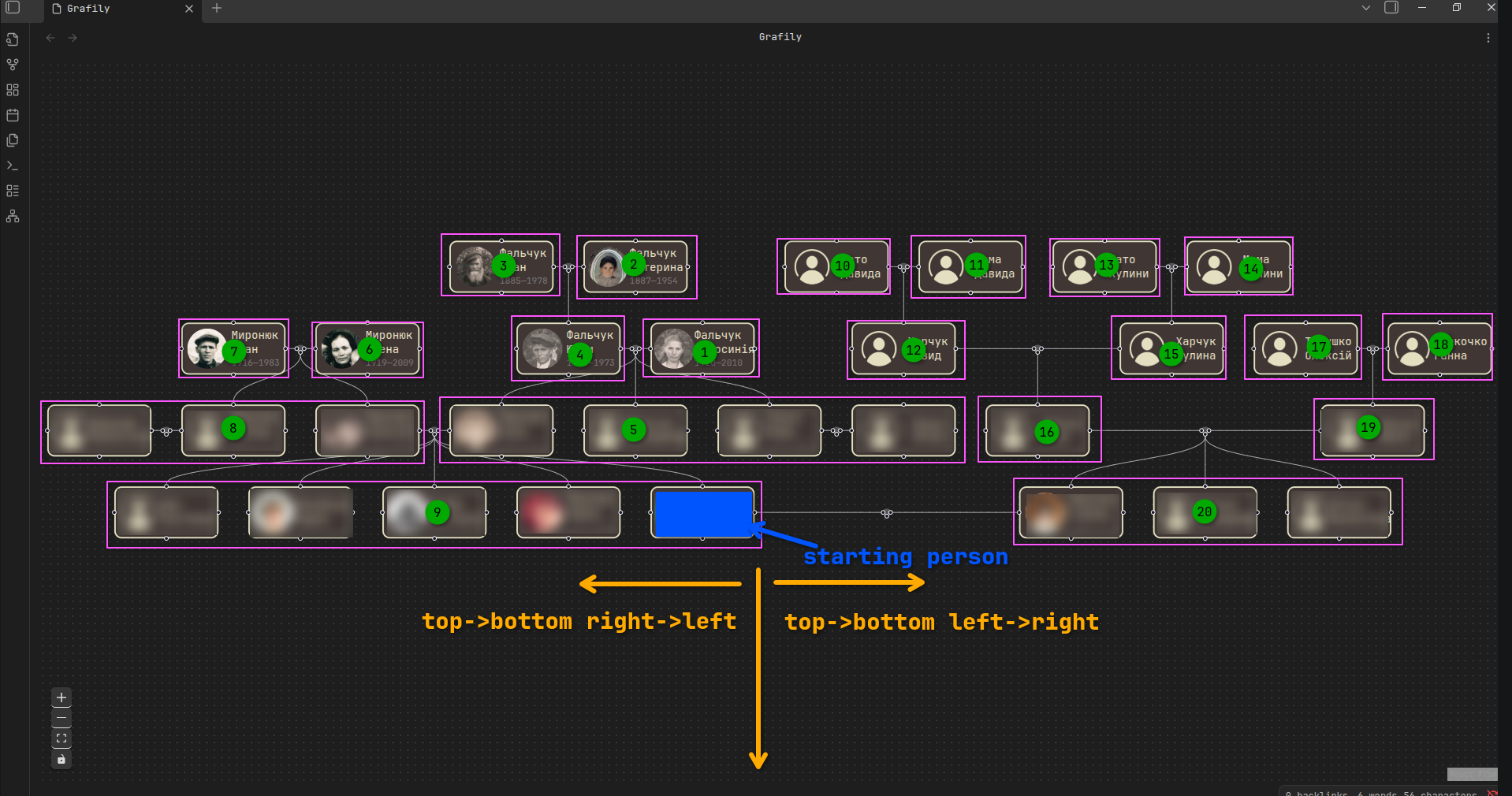Select Миронюк person card dated 1919–2009
This screenshot has height=796, width=1512.
[x=367, y=348]
